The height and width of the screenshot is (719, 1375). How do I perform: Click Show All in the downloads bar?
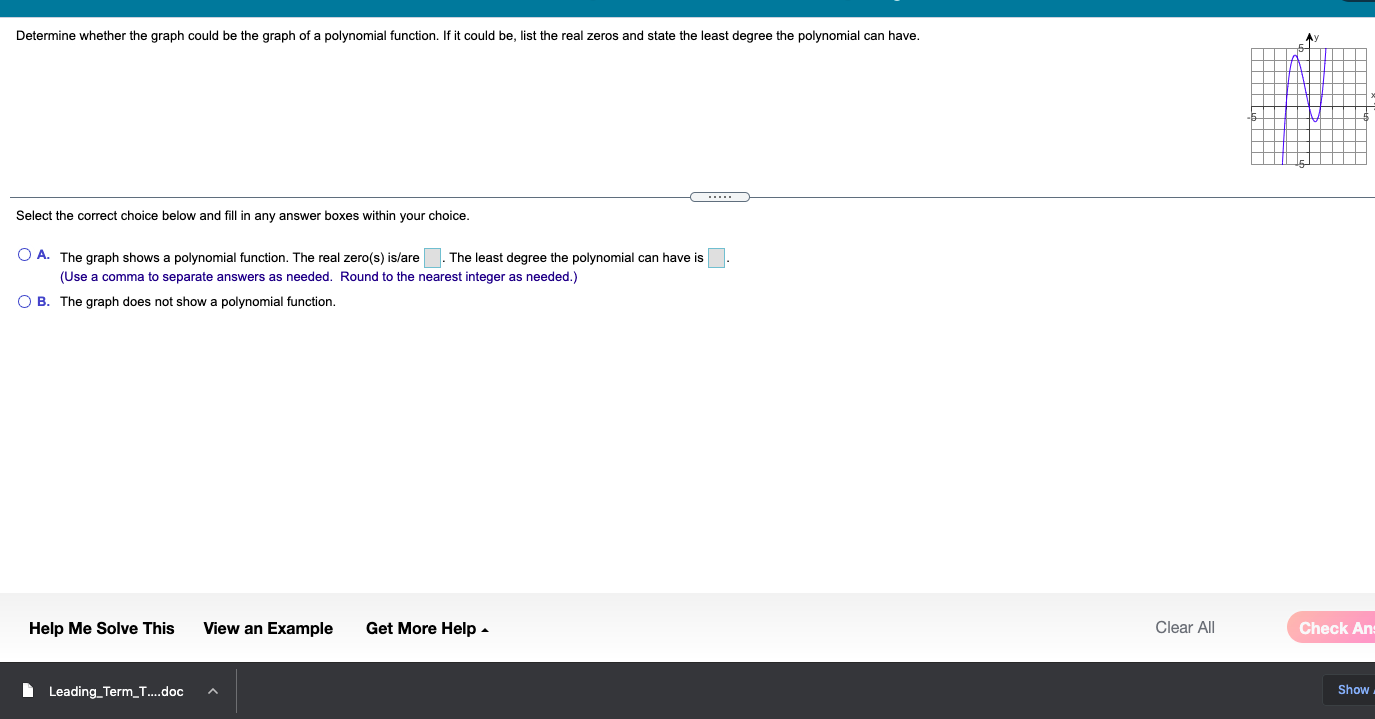1353,689
